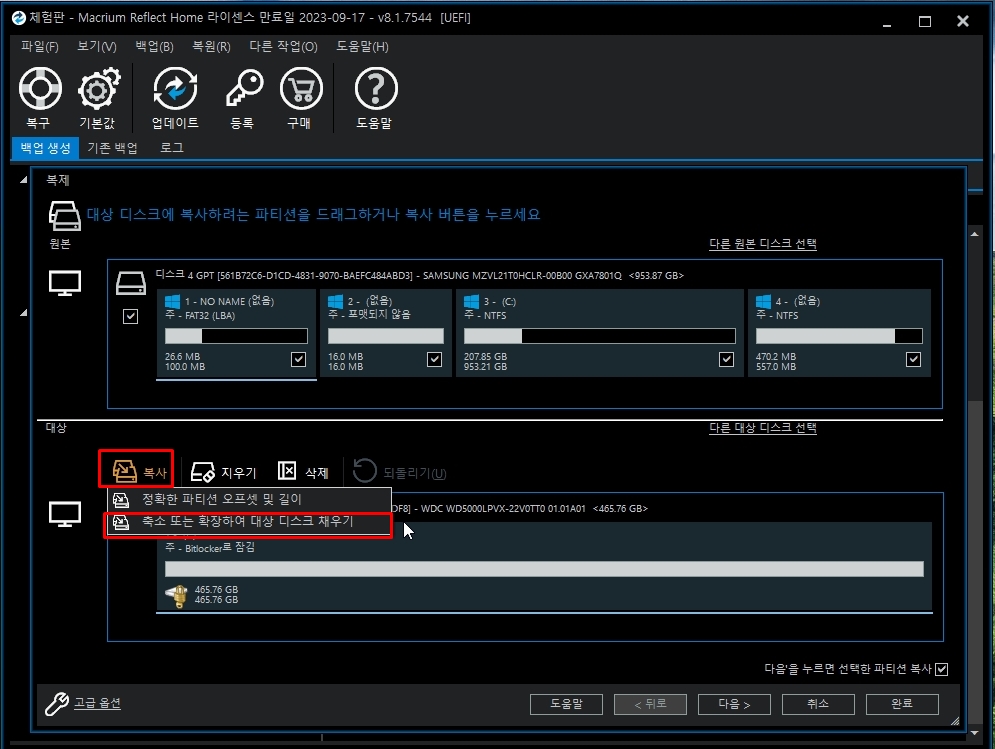Click the Advanced Options wrench icon
995x749 pixels.
coord(56,703)
